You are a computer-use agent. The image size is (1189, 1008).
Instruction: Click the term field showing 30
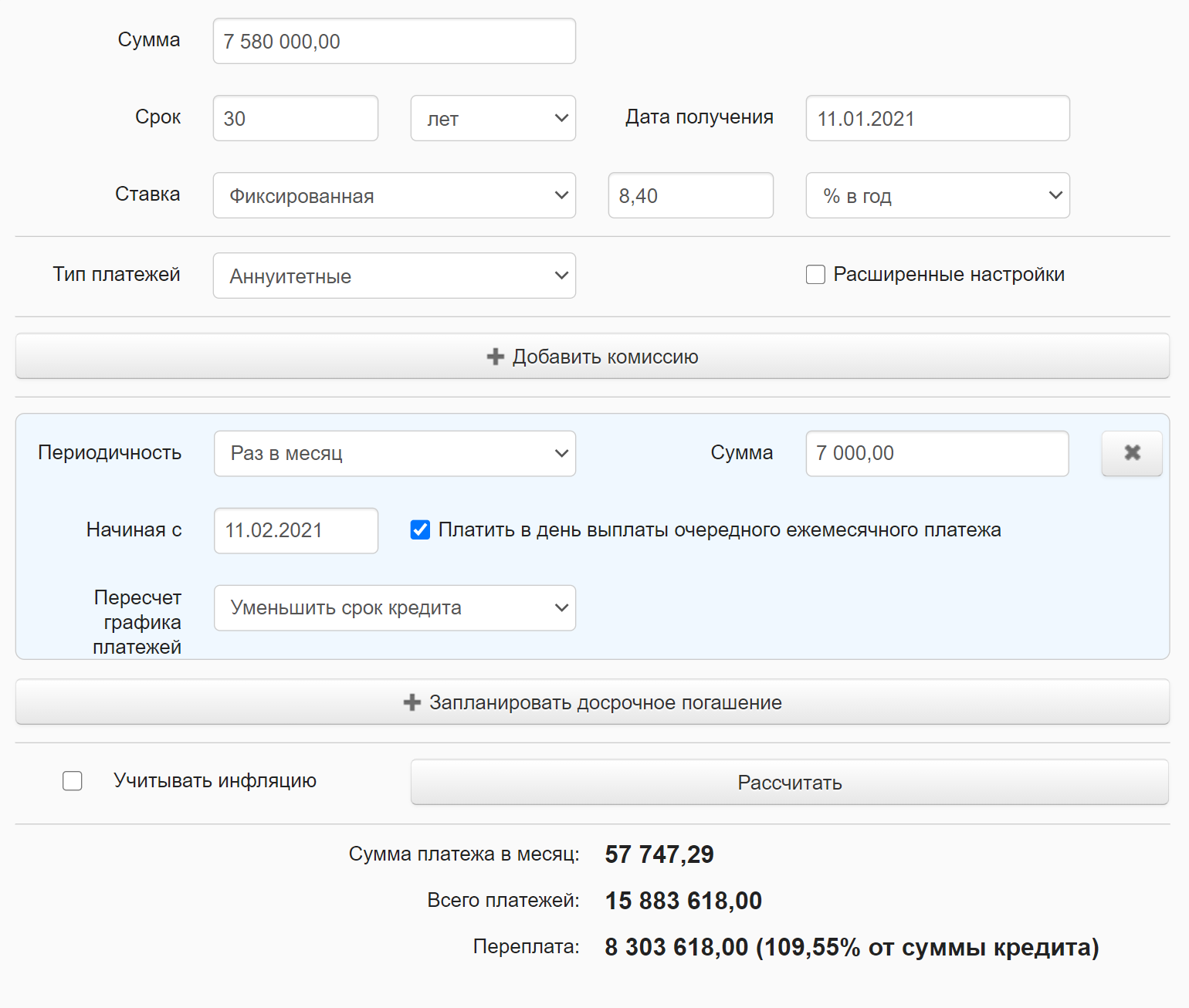pos(296,118)
